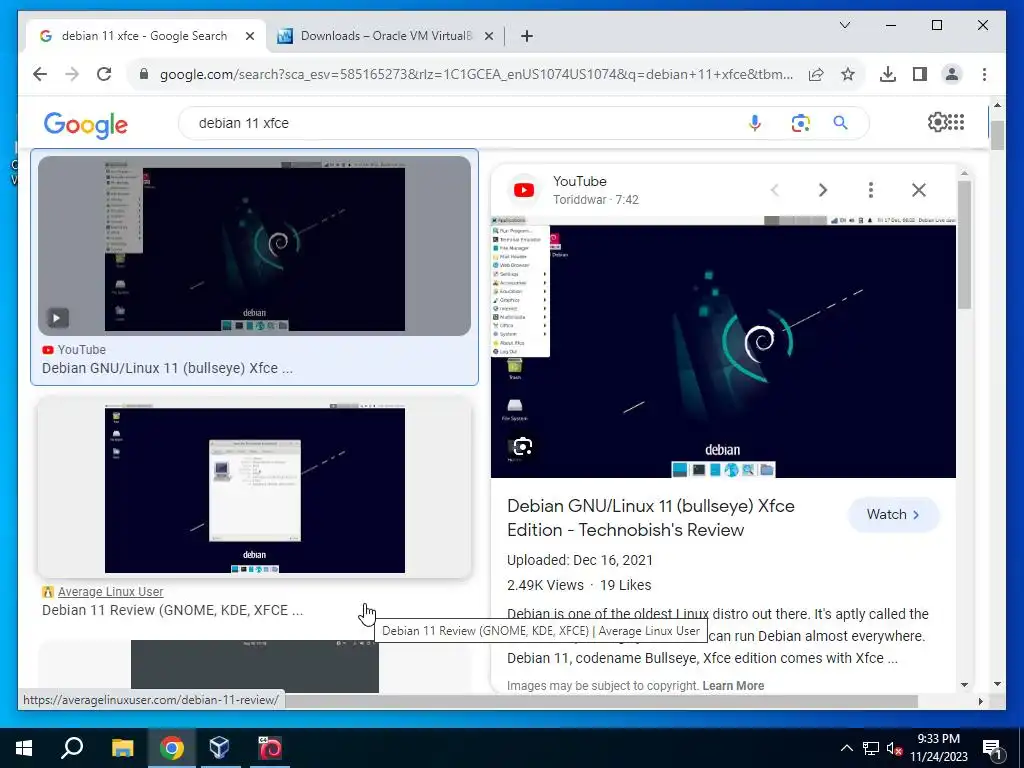
Task: Open the red recorder app on taskbar
Action: [x=269, y=748]
